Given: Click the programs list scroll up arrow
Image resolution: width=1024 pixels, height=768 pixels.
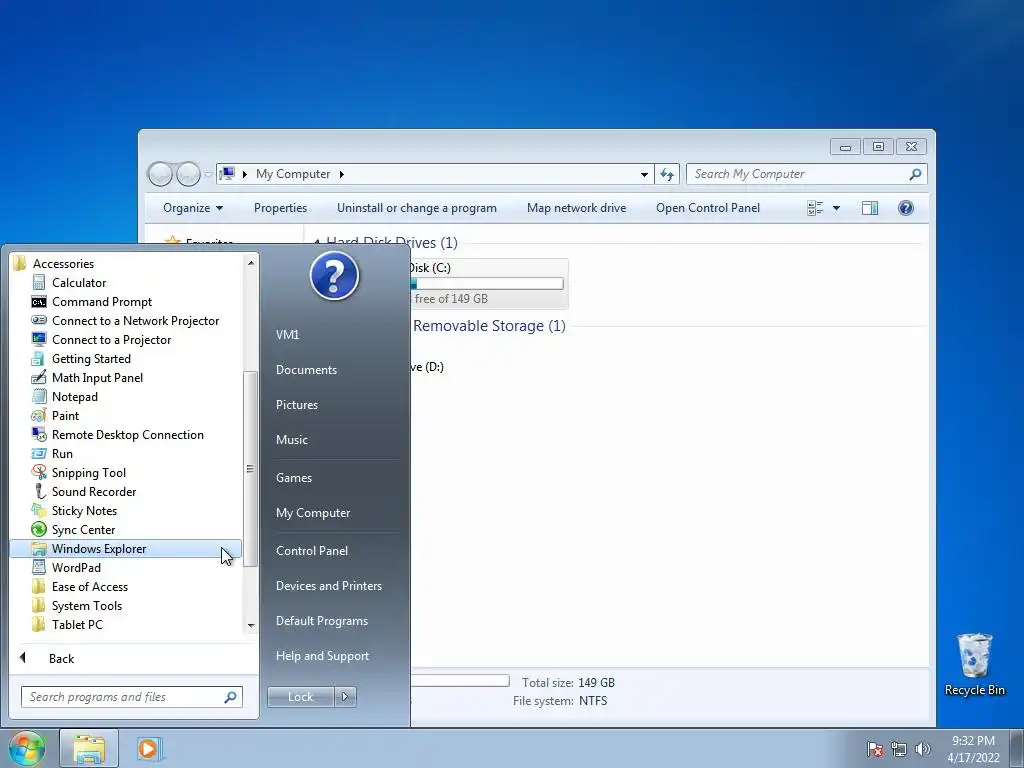Looking at the screenshot, I should (251, 263).
